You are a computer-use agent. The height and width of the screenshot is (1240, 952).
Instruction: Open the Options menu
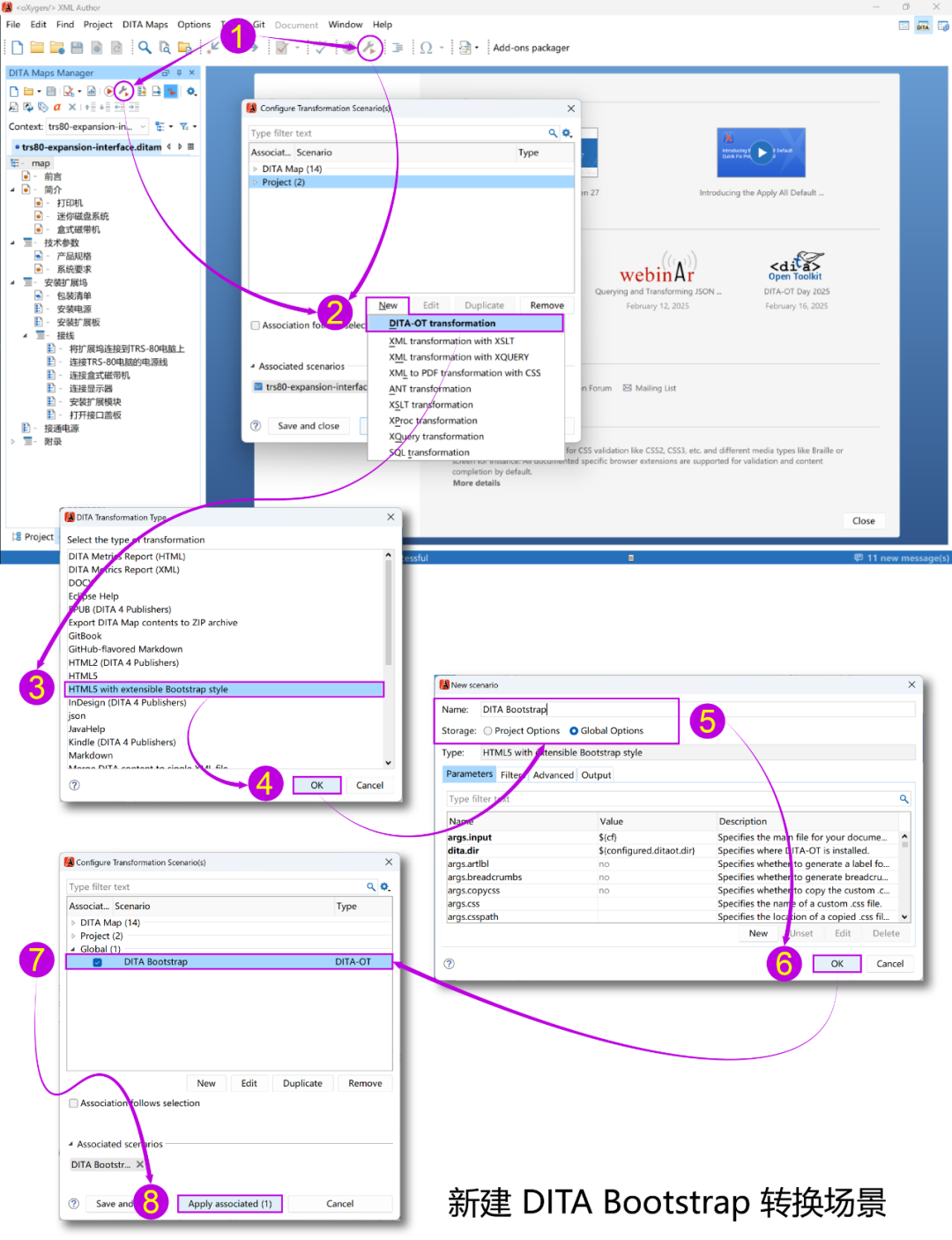[194, 25]
